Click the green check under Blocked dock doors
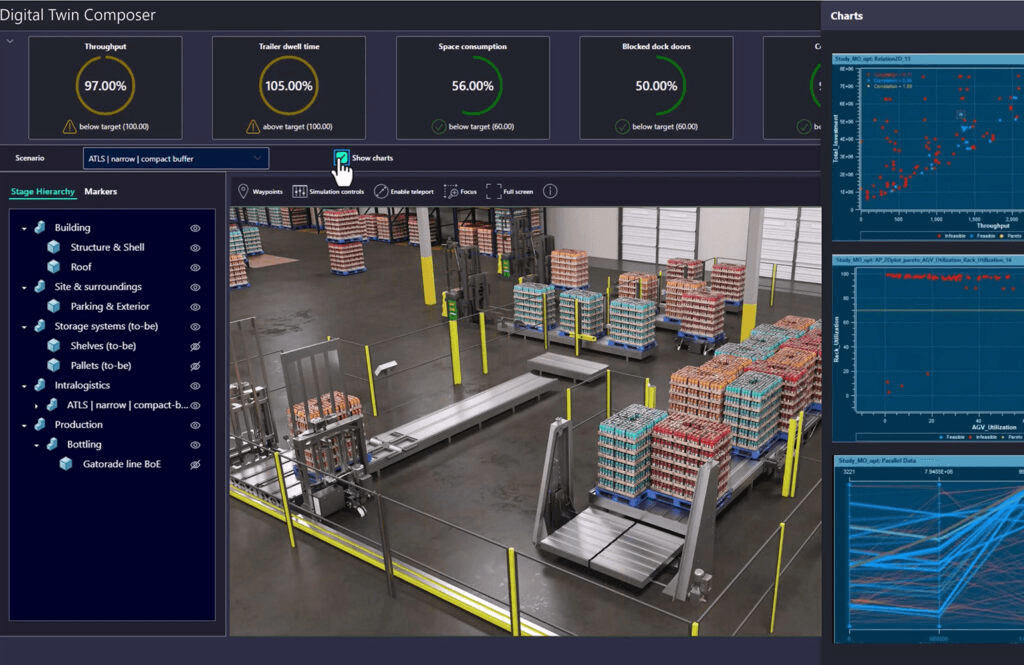The height and width of the screenshot is (665, 1024). pyautogui.click(x=622, y=127)
